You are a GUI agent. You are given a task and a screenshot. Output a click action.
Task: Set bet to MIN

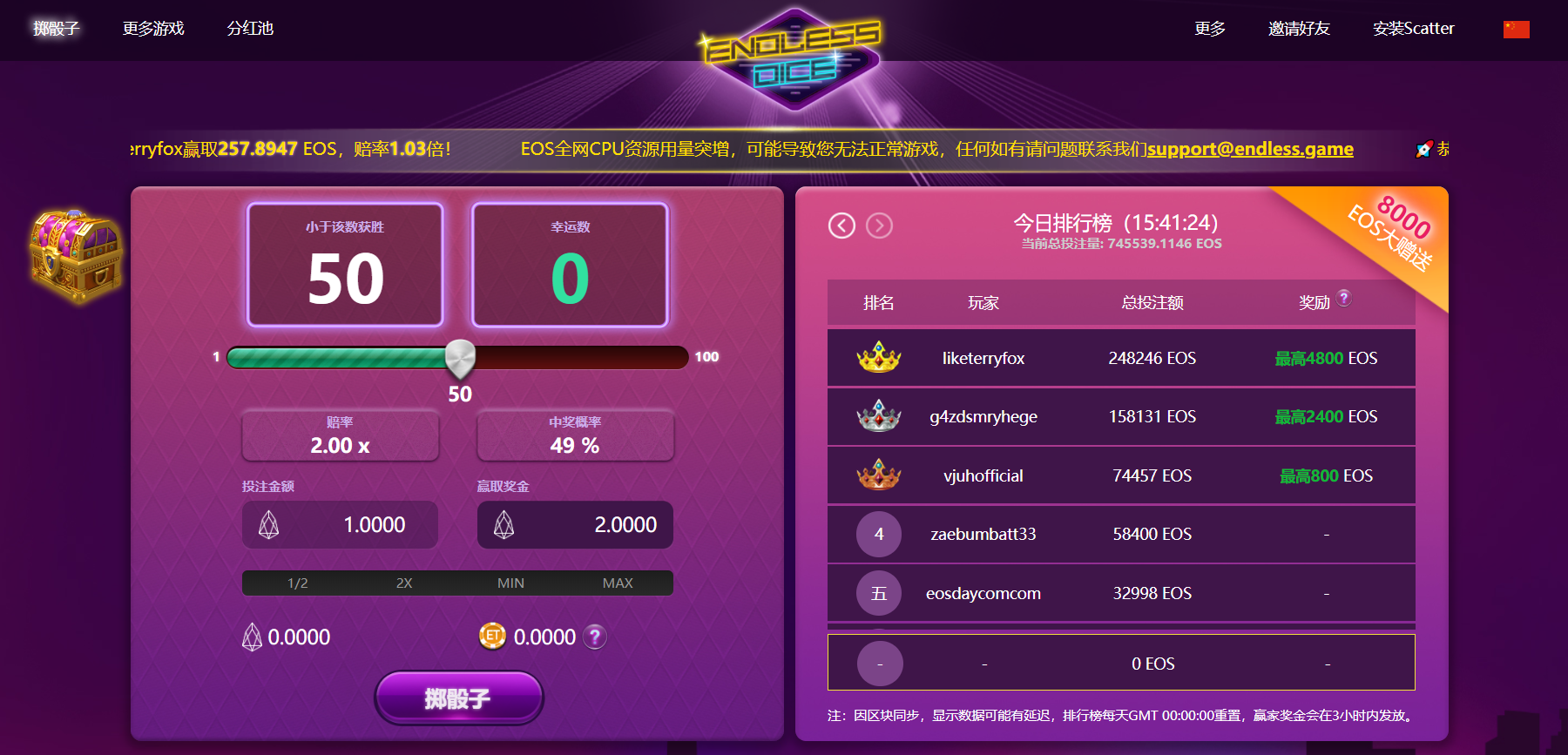point(510,583)
